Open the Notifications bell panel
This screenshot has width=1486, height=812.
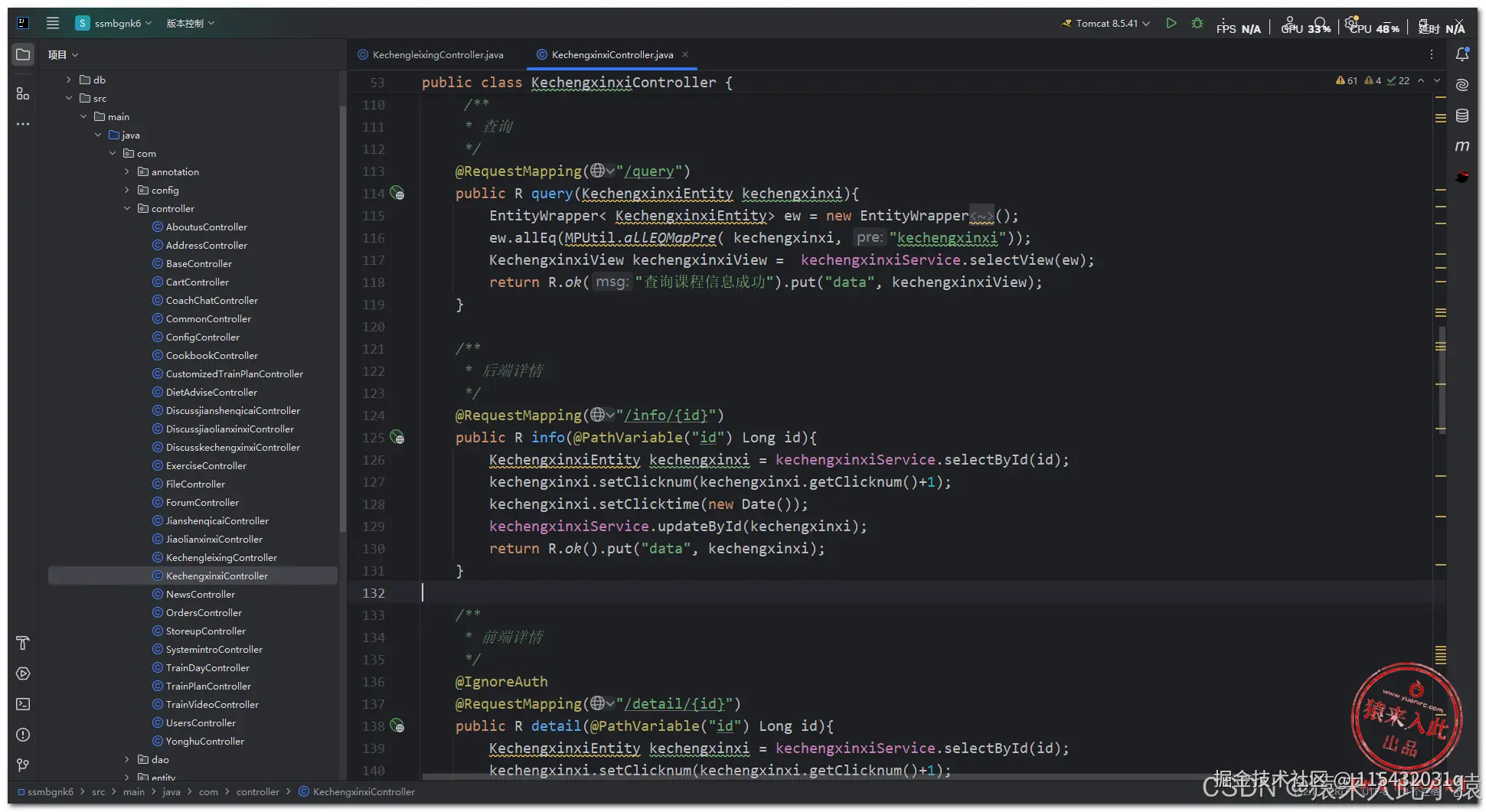(x=1462, y=54)
